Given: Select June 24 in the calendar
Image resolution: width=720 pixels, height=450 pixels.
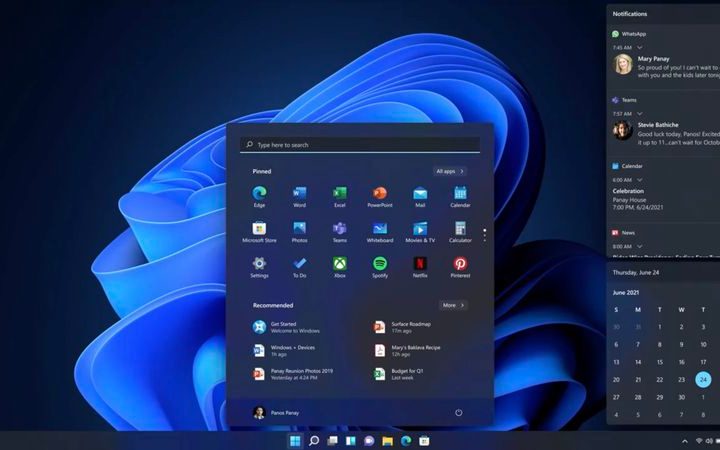Looking at the screenshot, I should [x=703, y=379].
